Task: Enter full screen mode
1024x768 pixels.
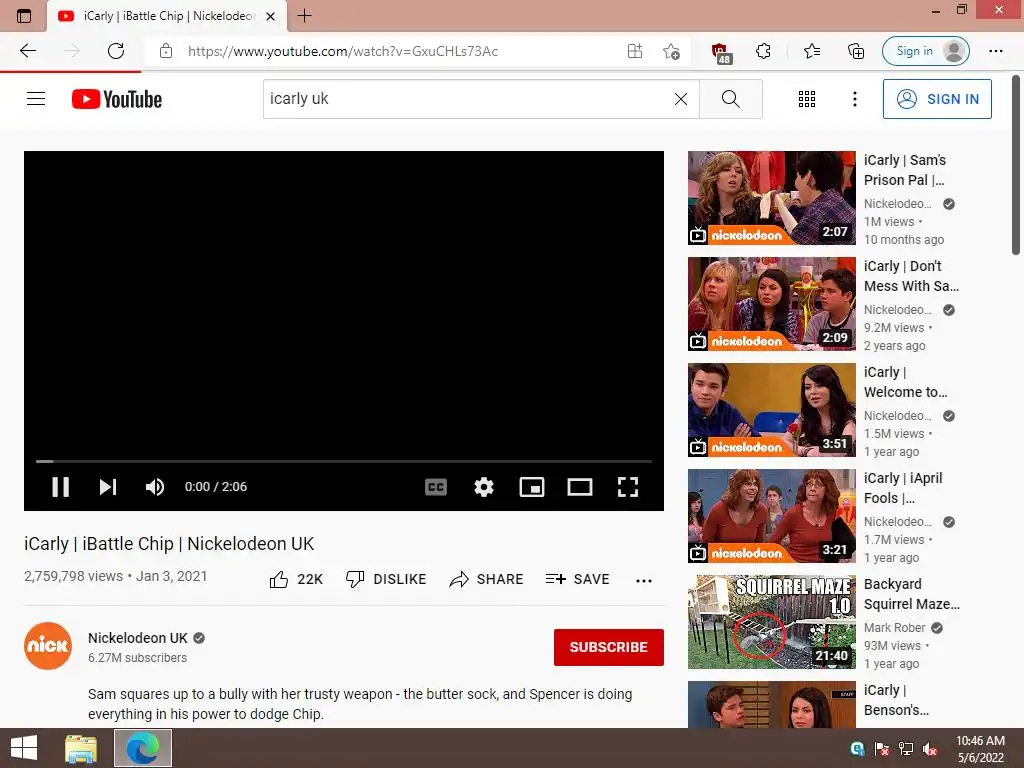Action: (628, 487)
